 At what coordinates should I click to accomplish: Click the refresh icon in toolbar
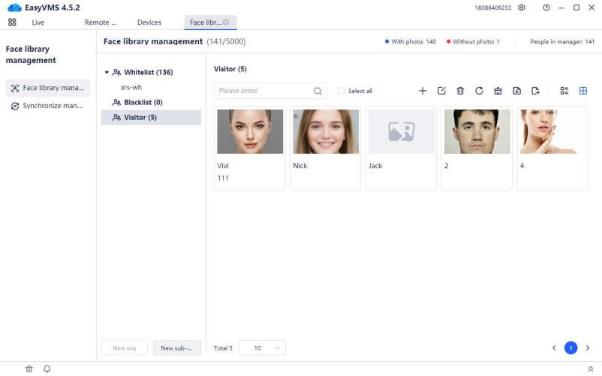(x=479, y=91)
